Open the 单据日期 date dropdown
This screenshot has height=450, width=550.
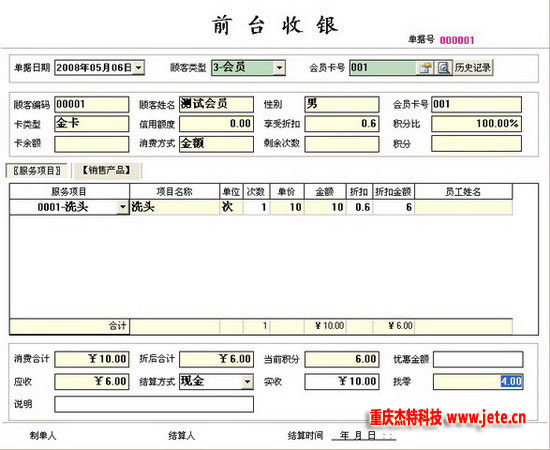click(x=139, y=68)
